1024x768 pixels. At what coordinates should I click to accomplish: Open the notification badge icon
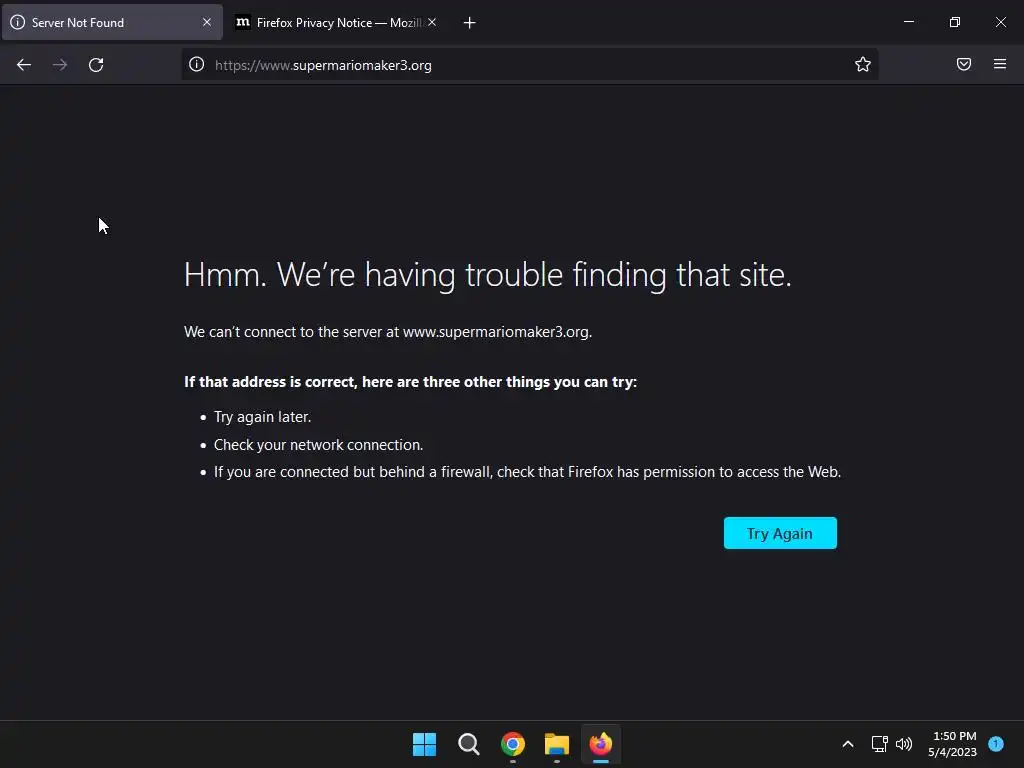(996, 744)
